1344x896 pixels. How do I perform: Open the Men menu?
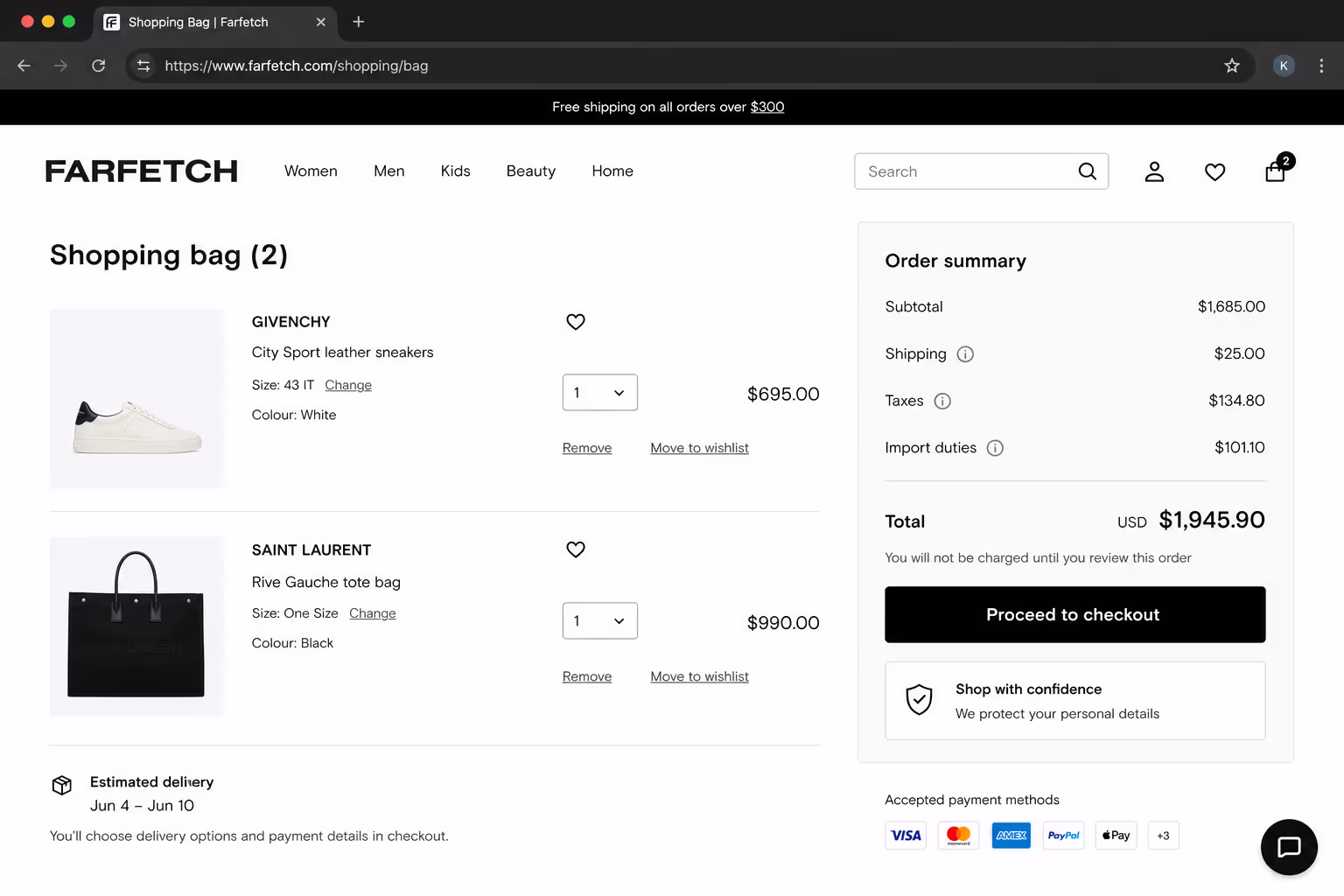tap(389, 171)
